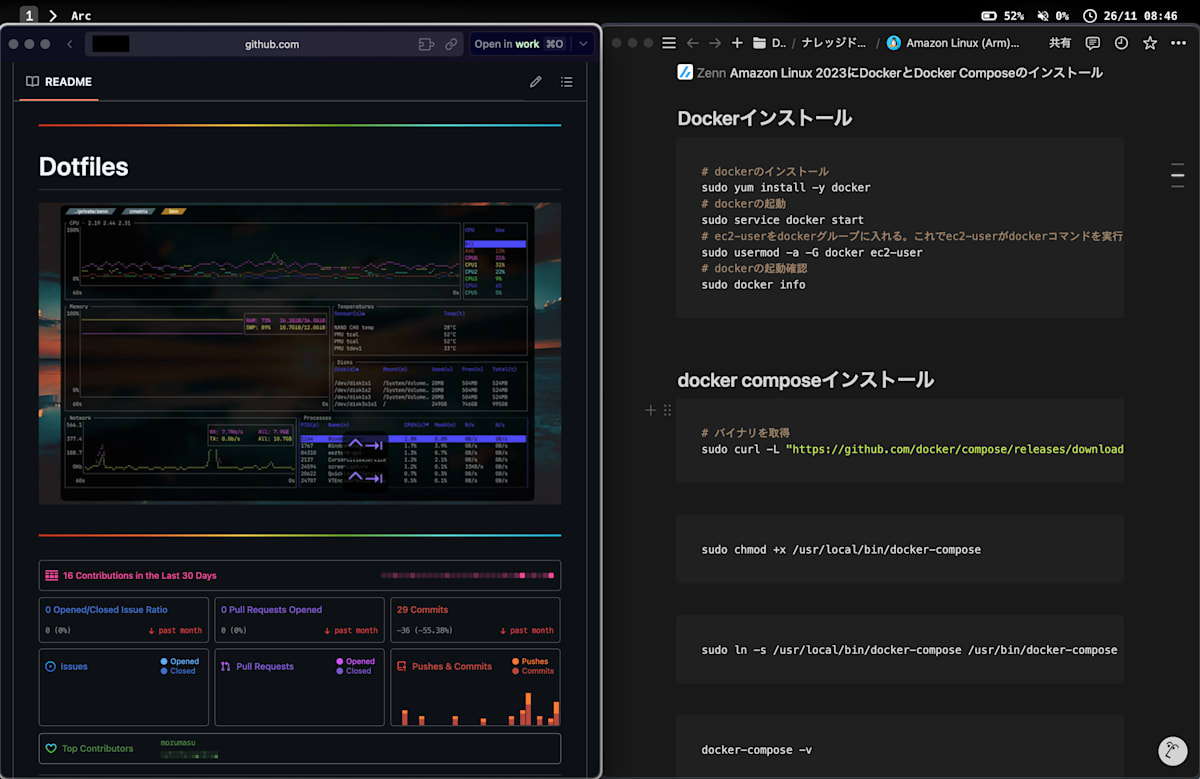Image resolution: width=1200 pixels, height=779 pixels.
Task: Open the terminal monitor screenshot in the README
Action: [299, 353]
